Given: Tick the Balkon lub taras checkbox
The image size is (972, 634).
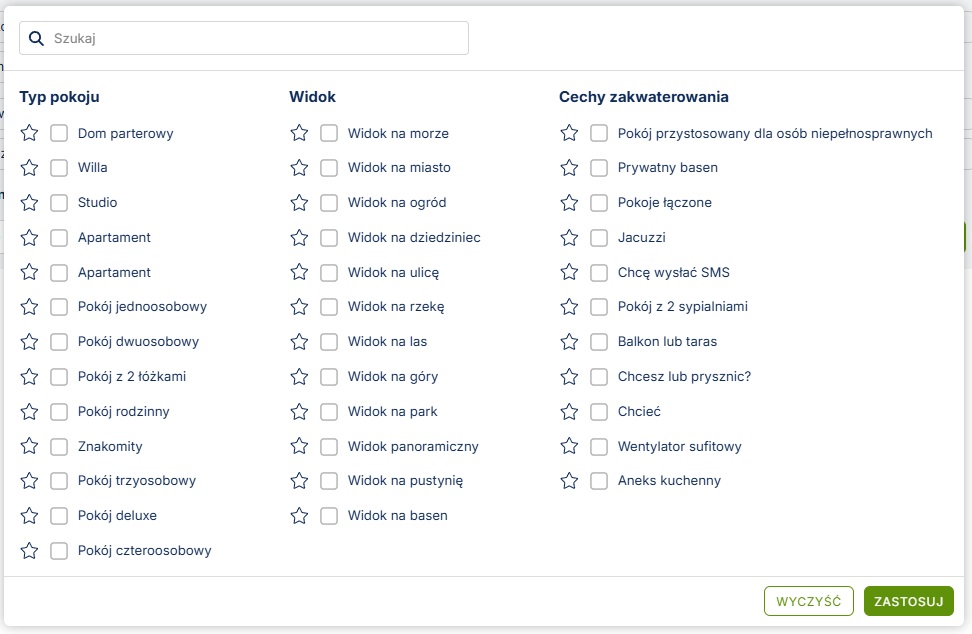Looking at the screenshot, I should click(599, 342).
